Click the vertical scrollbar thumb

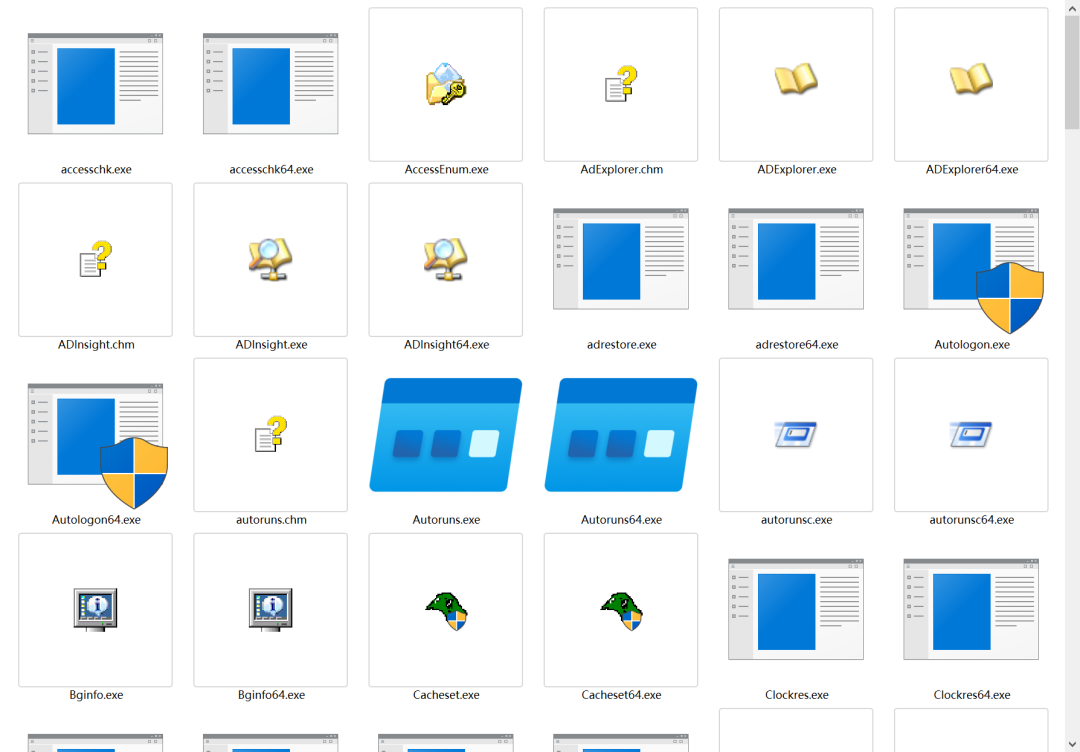coord(1071,70)
